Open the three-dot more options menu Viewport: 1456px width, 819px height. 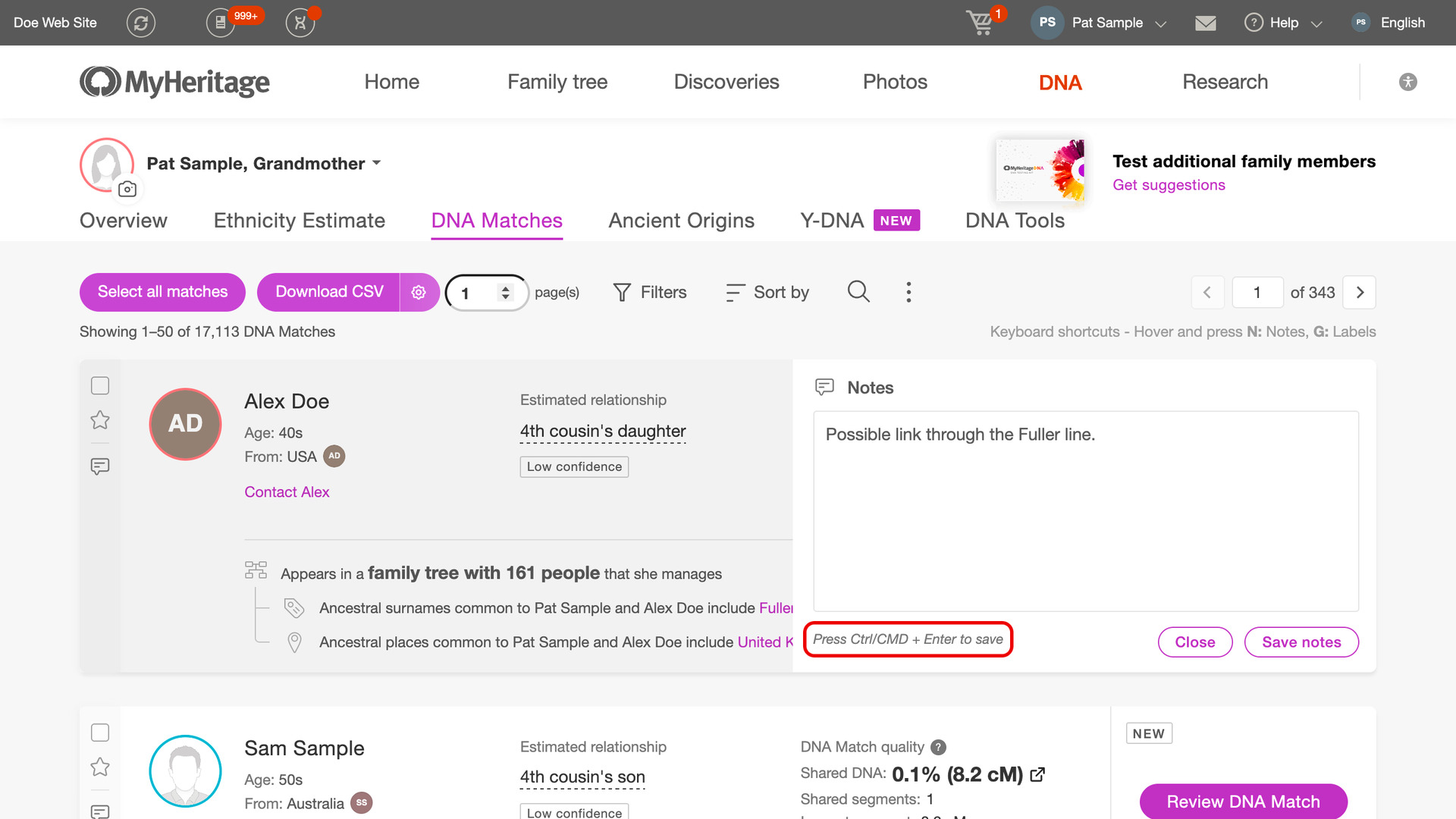[x=908, y=292]
